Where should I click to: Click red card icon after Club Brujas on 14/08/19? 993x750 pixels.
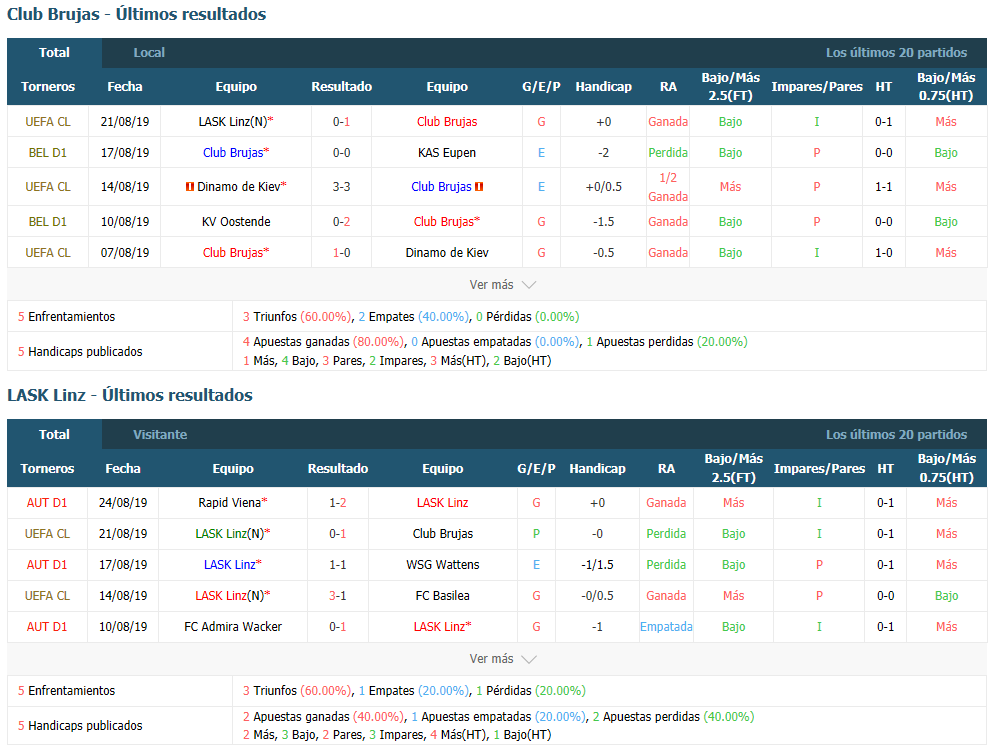click(x=479, y=187)
